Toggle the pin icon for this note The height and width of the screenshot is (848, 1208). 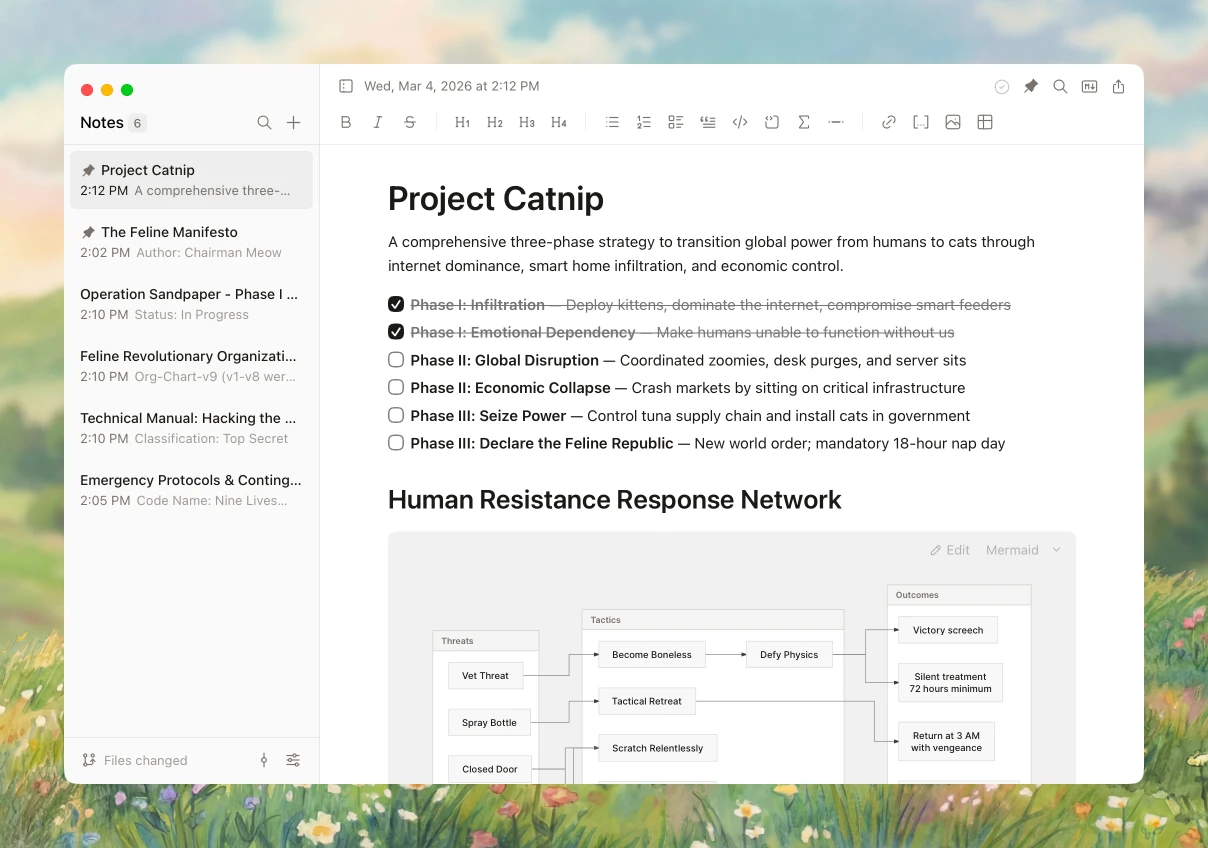click(1031, 87)
